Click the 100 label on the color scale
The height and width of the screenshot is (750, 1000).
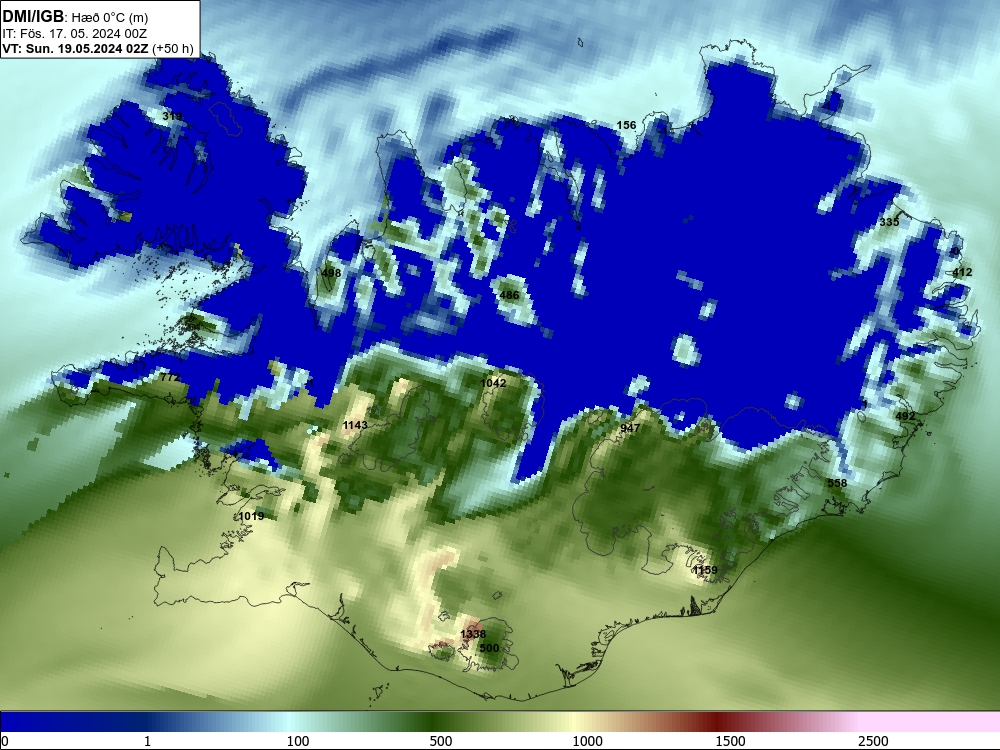click(298, 741)
